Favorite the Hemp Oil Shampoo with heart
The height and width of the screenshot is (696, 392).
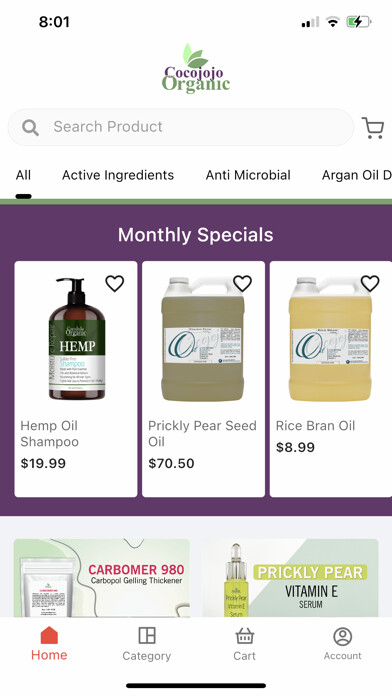point(115,283)
